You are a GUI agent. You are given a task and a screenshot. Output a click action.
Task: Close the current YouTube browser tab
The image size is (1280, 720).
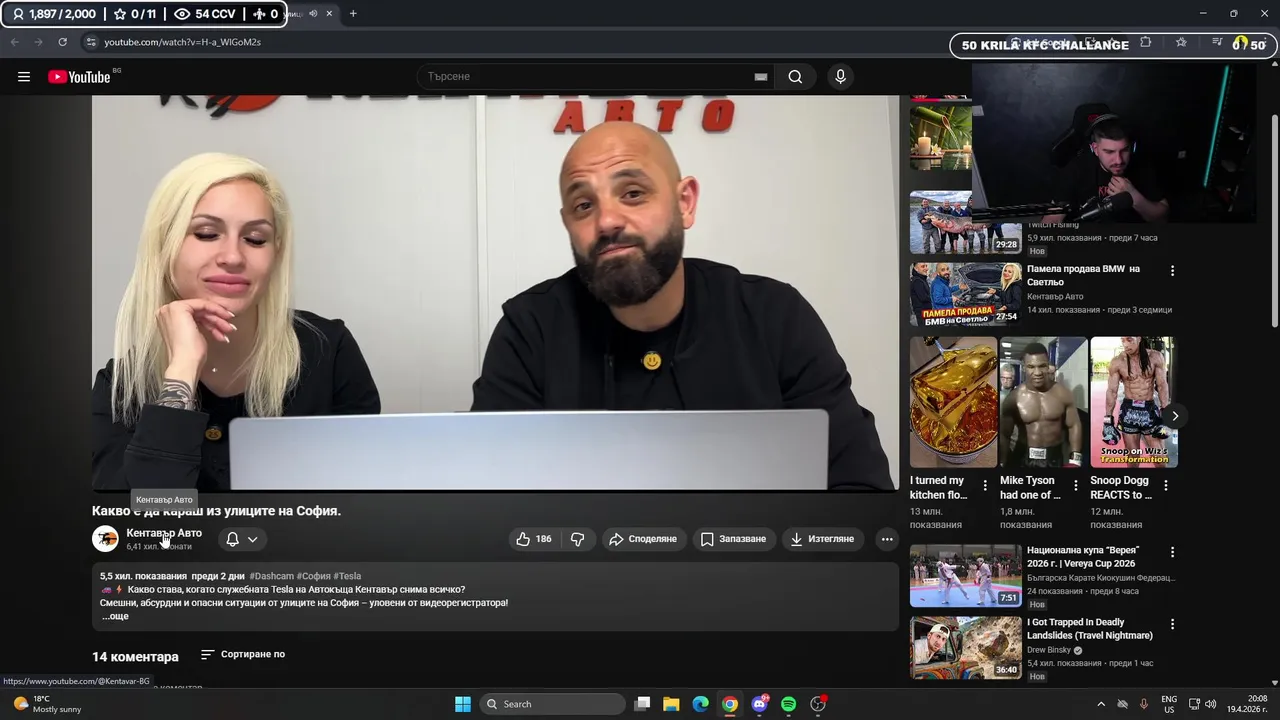(329, 14)
